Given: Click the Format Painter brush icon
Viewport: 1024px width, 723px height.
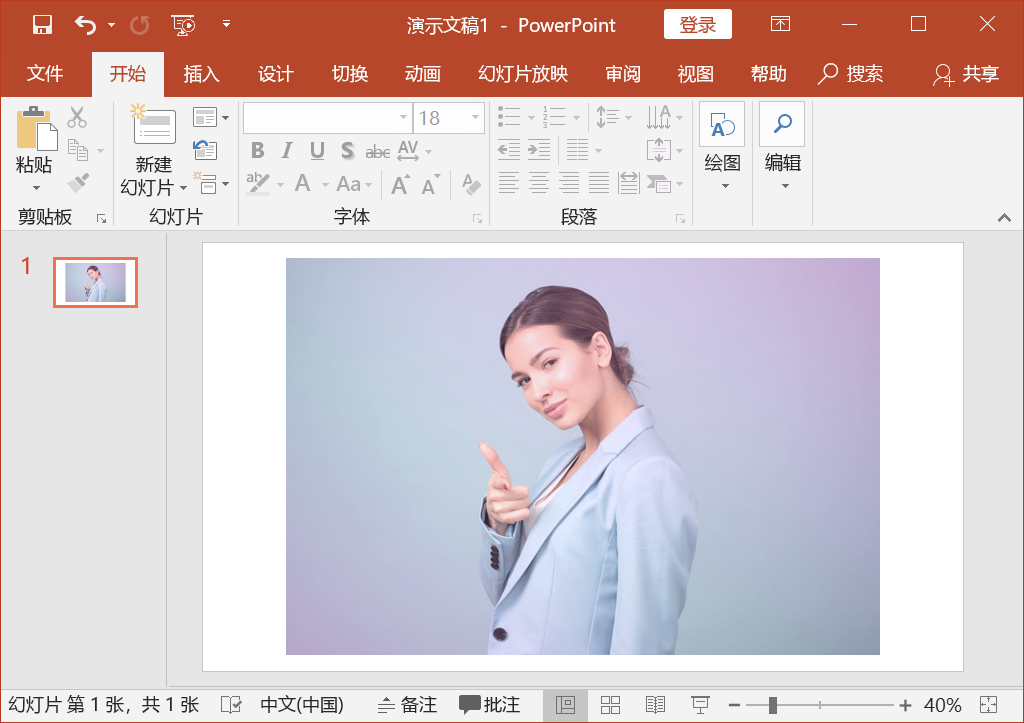Looking at the screenshot, I should pos(78,183).
